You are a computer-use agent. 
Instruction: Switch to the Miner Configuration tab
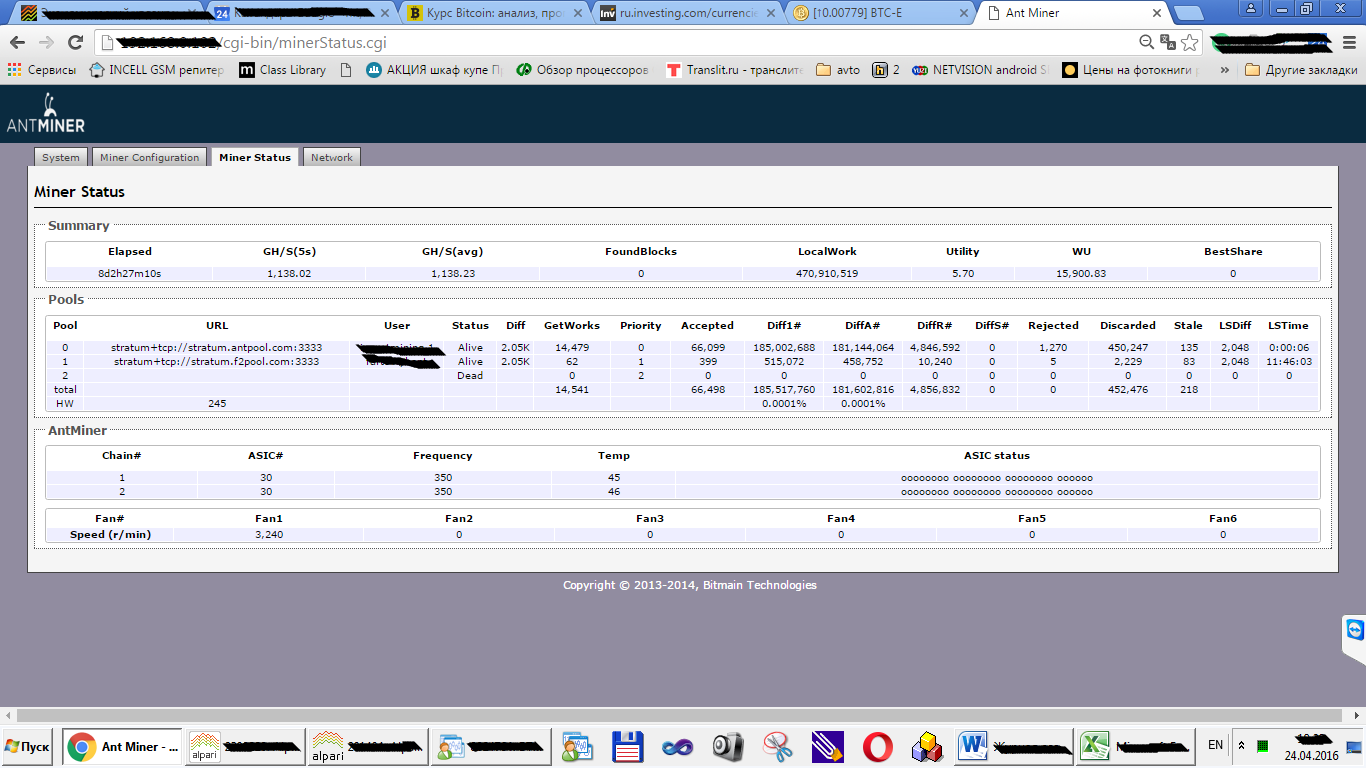(150, 158)
